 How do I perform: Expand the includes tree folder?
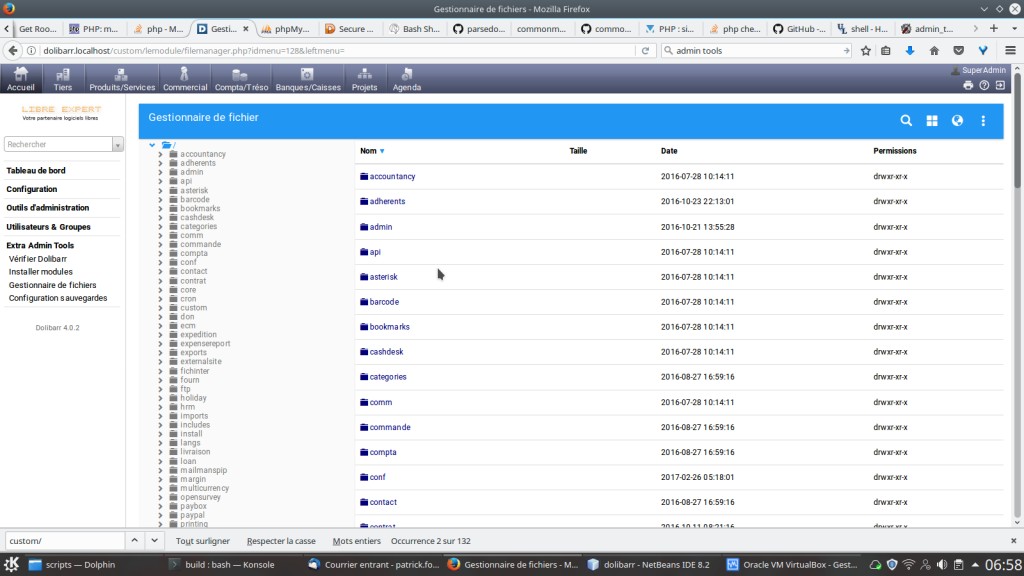(161, 424)
